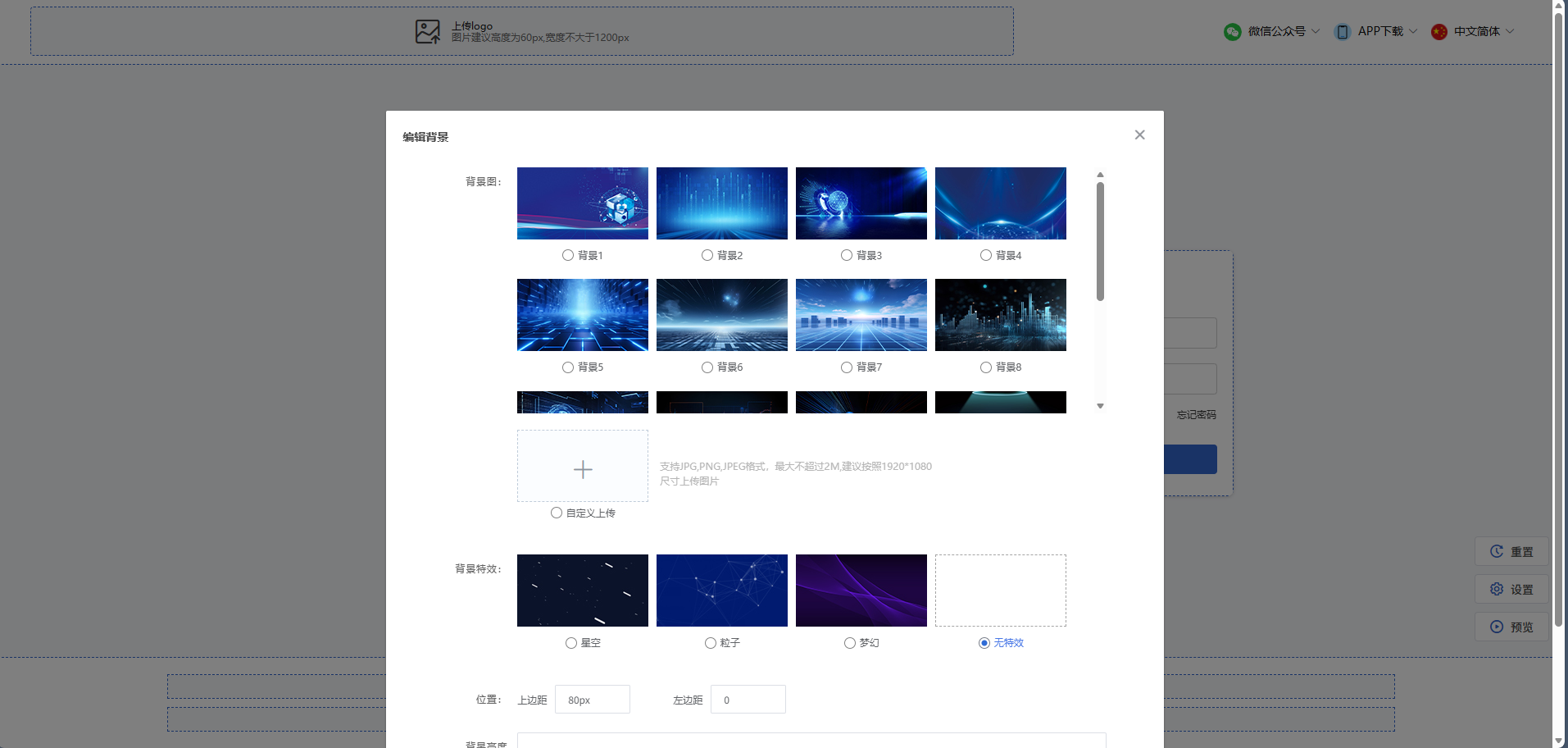Click the 预览 preview button
The width and height of the screenshot is (1568, 748).
pyautogui.click(x=1511, y=627)
